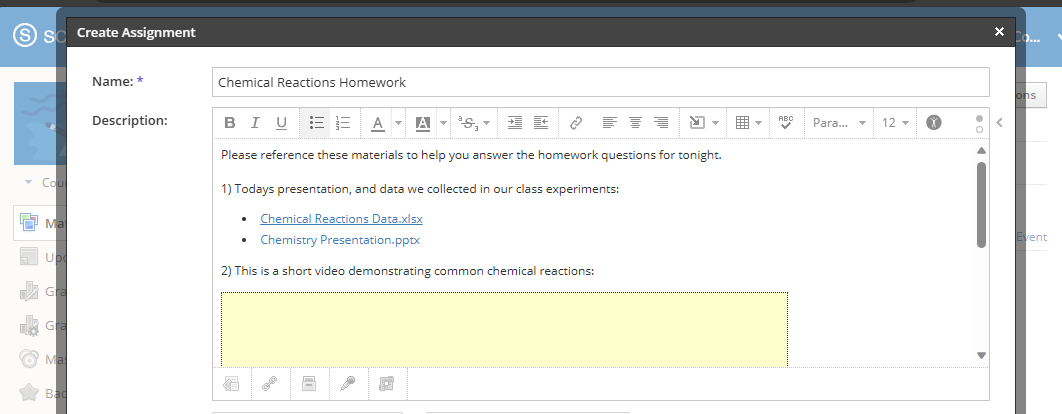
Task: Attach a link from the bottom toolbar
Action: tap(270, 384)
